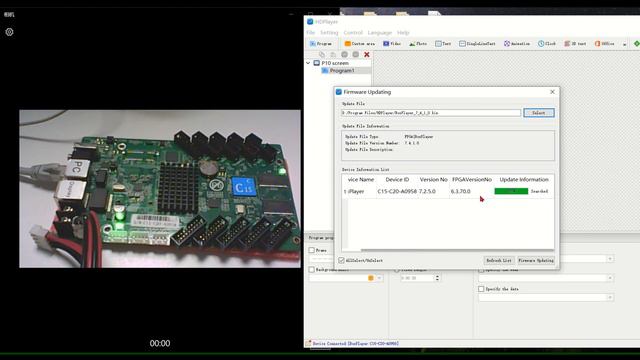Open the File menu
The width and height of the screenshot is (640, 360).
pyautogui.click(x=311, y=33)
